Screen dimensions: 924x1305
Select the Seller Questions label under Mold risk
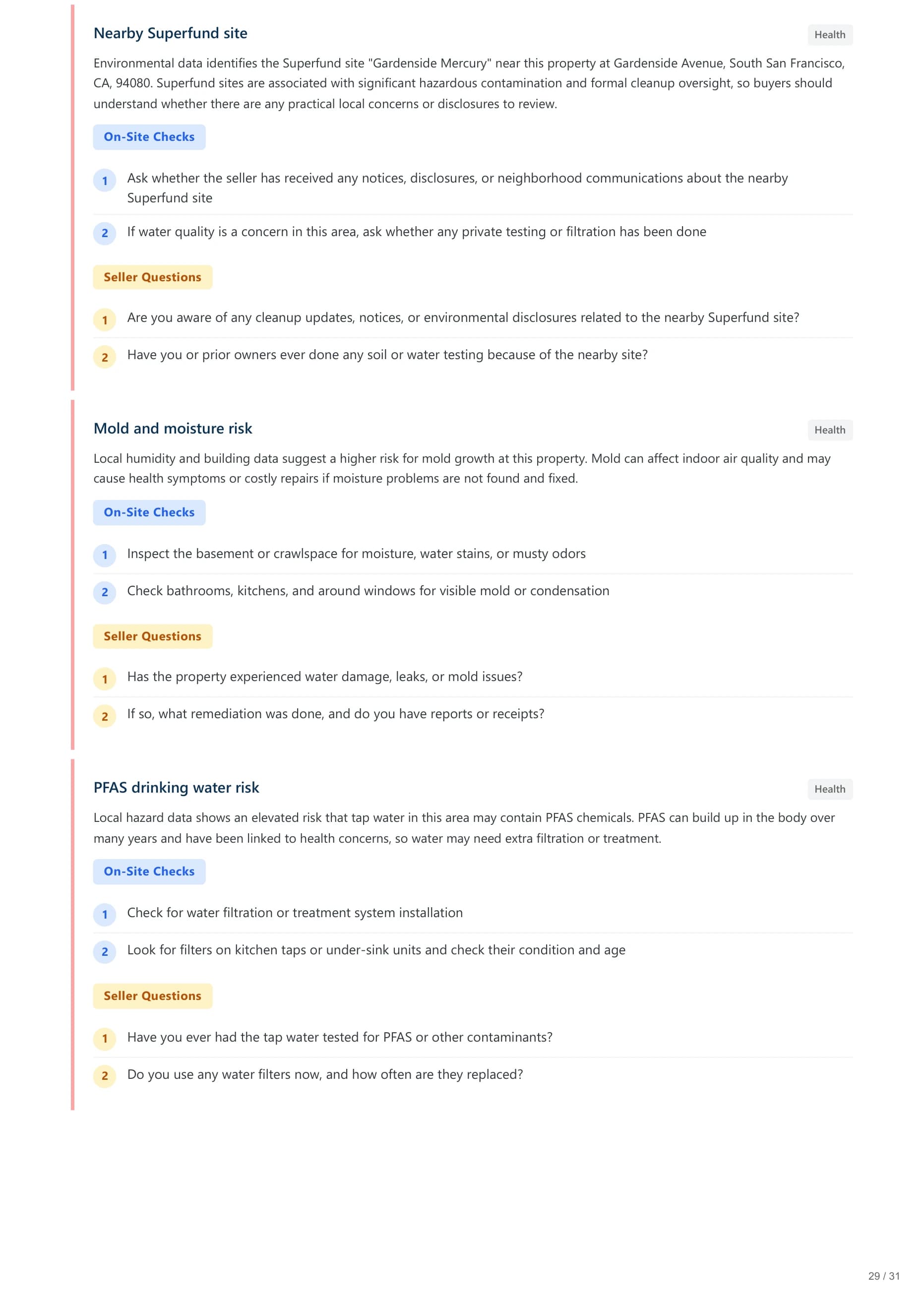point(152,636)
